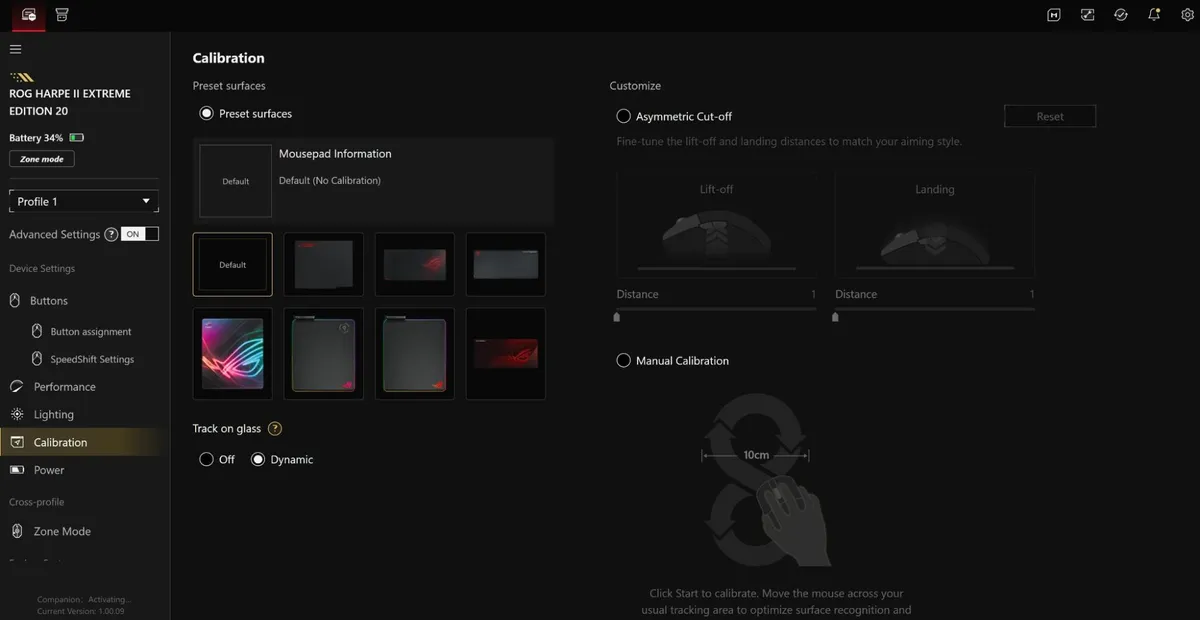The image size is (1200, 620).
Task: Open the device tab icon at top-left
Action: tap(28, 15)
